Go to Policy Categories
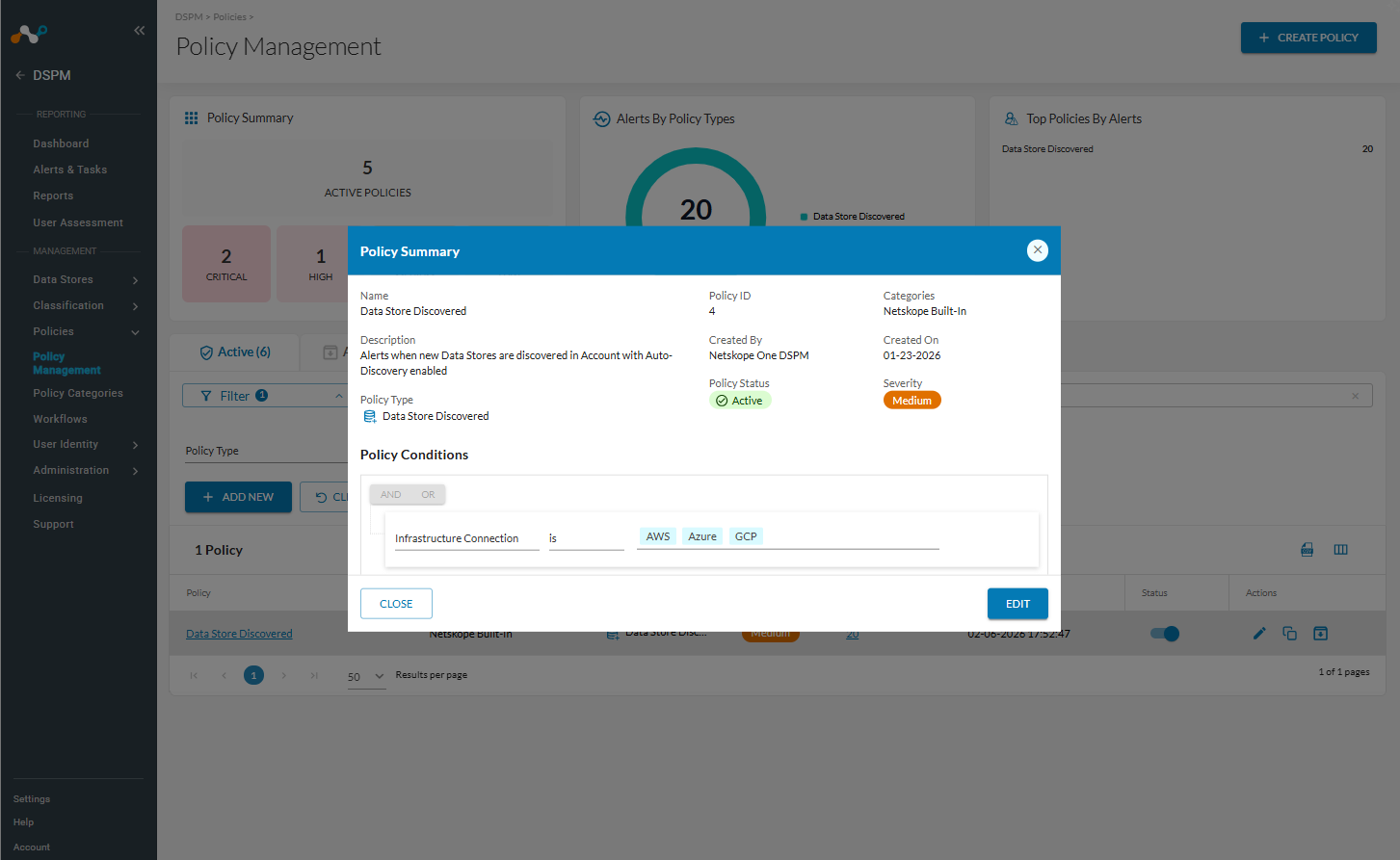Image resolution: width=1400 pixels, height=860 pixels. (x=78, y=393)
